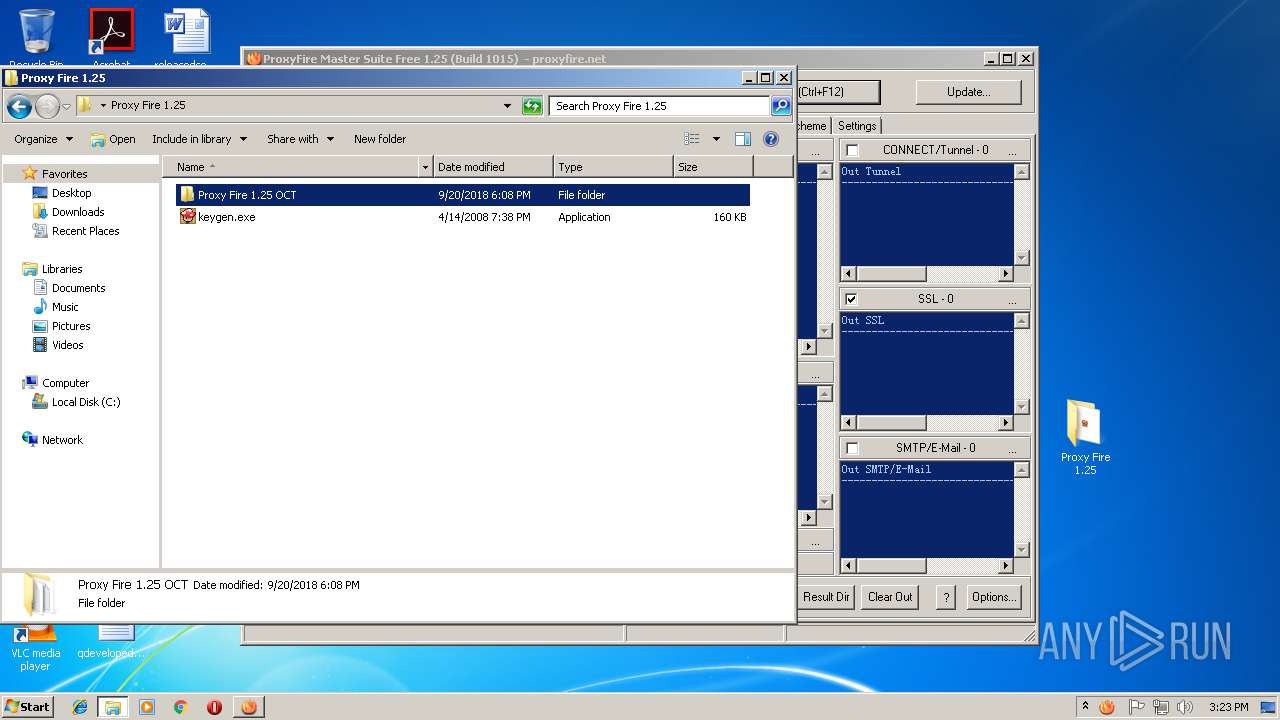Click Result Dir button in ProxyFire
This screenshot has height=720, width=1280.
click(x=827, y=597)
